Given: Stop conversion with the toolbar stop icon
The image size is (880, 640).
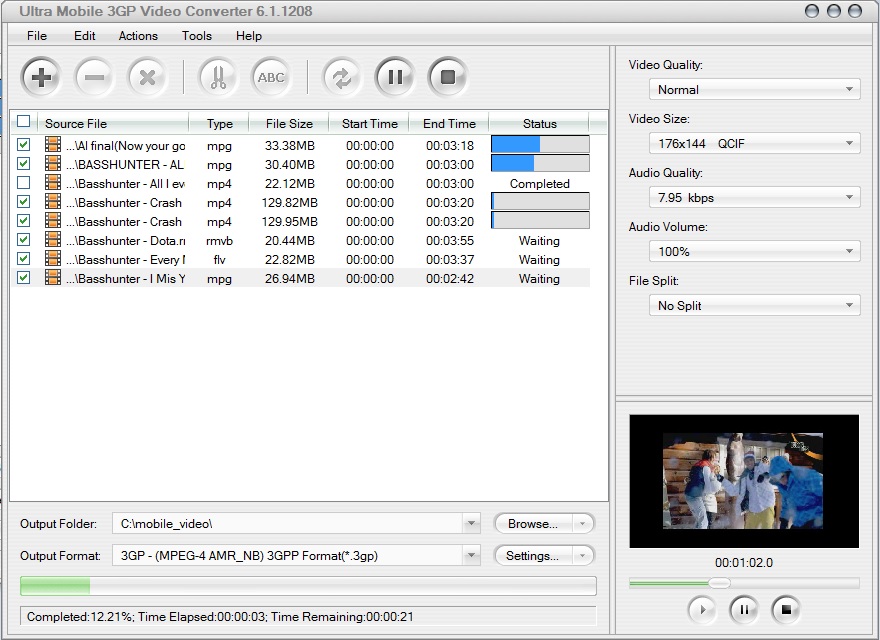Looking at the screenshot, I should click(448, 77).
